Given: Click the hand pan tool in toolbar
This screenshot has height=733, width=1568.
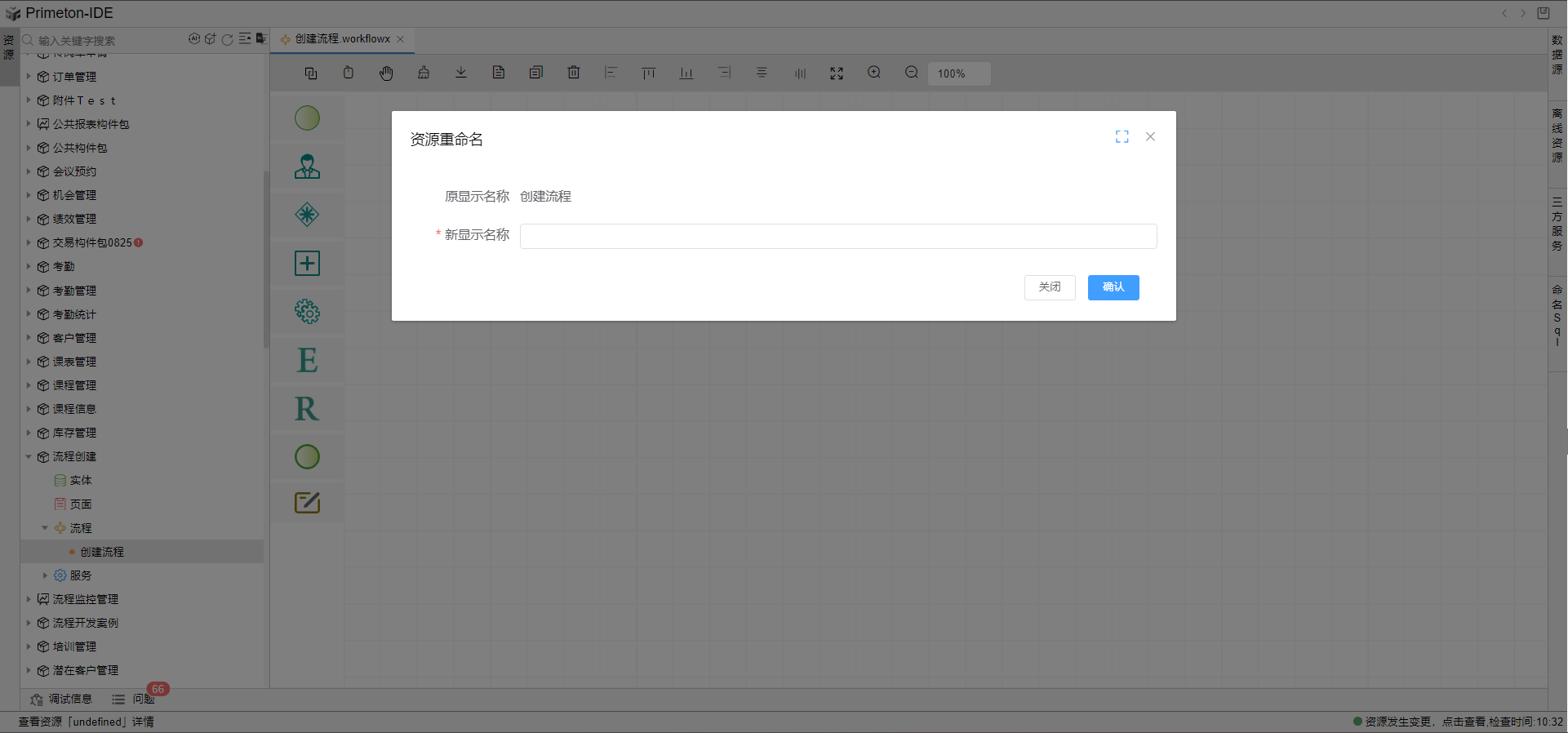Looking at the screenshot, I should coord(386,73).
